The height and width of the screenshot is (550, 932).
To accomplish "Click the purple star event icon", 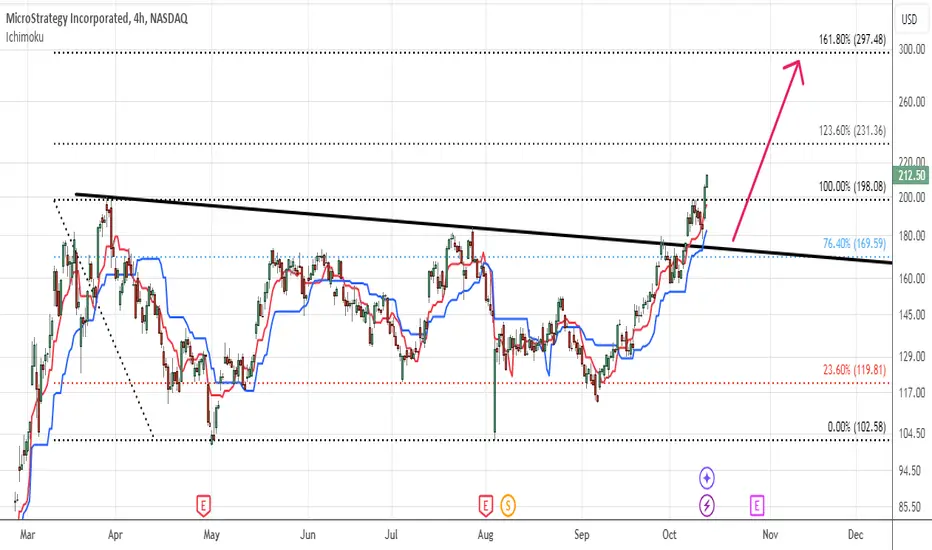I will [706, 477].
